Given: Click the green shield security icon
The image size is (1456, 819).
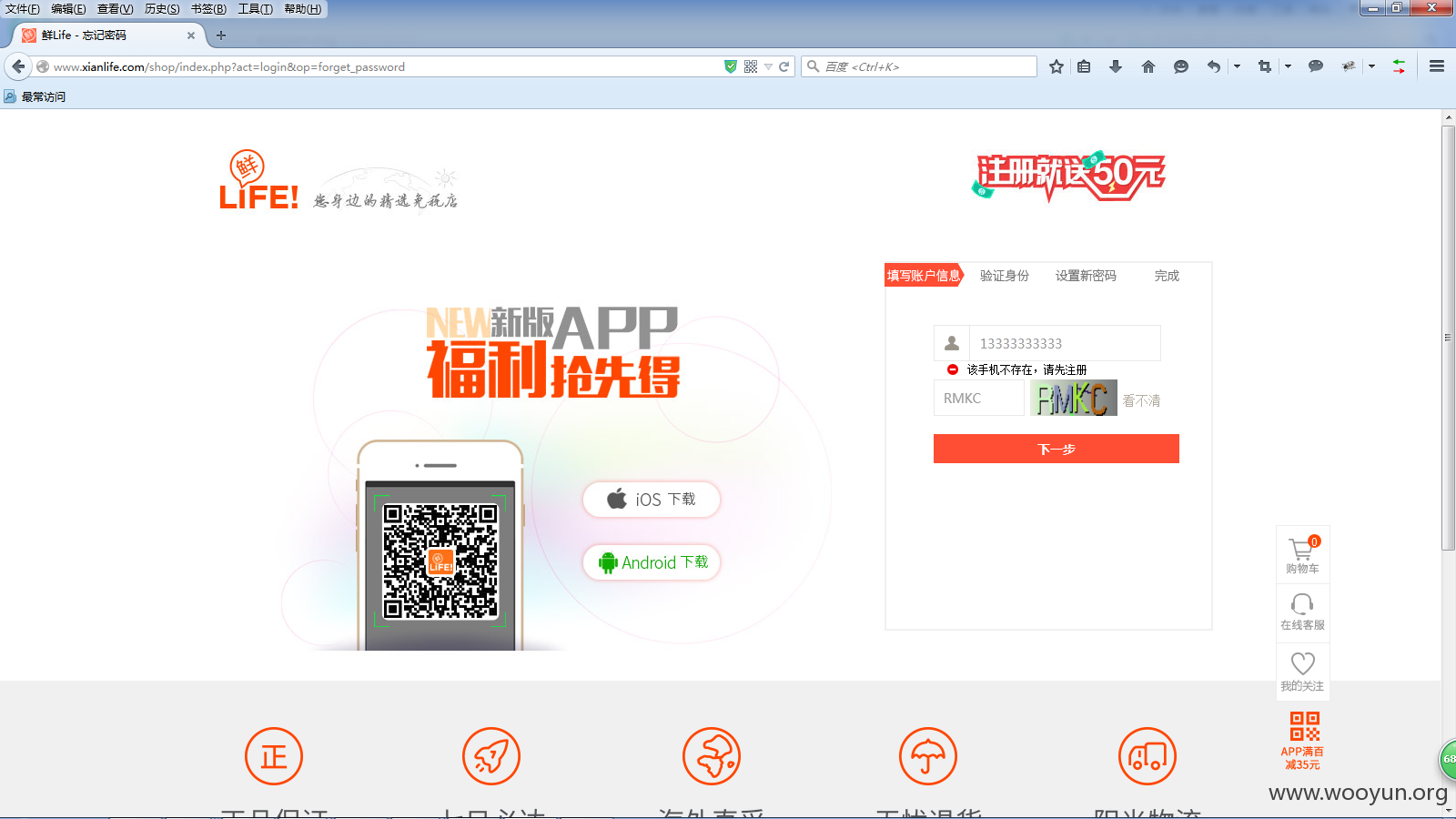Looking at the screenshot, I should [x=730, y=66].
